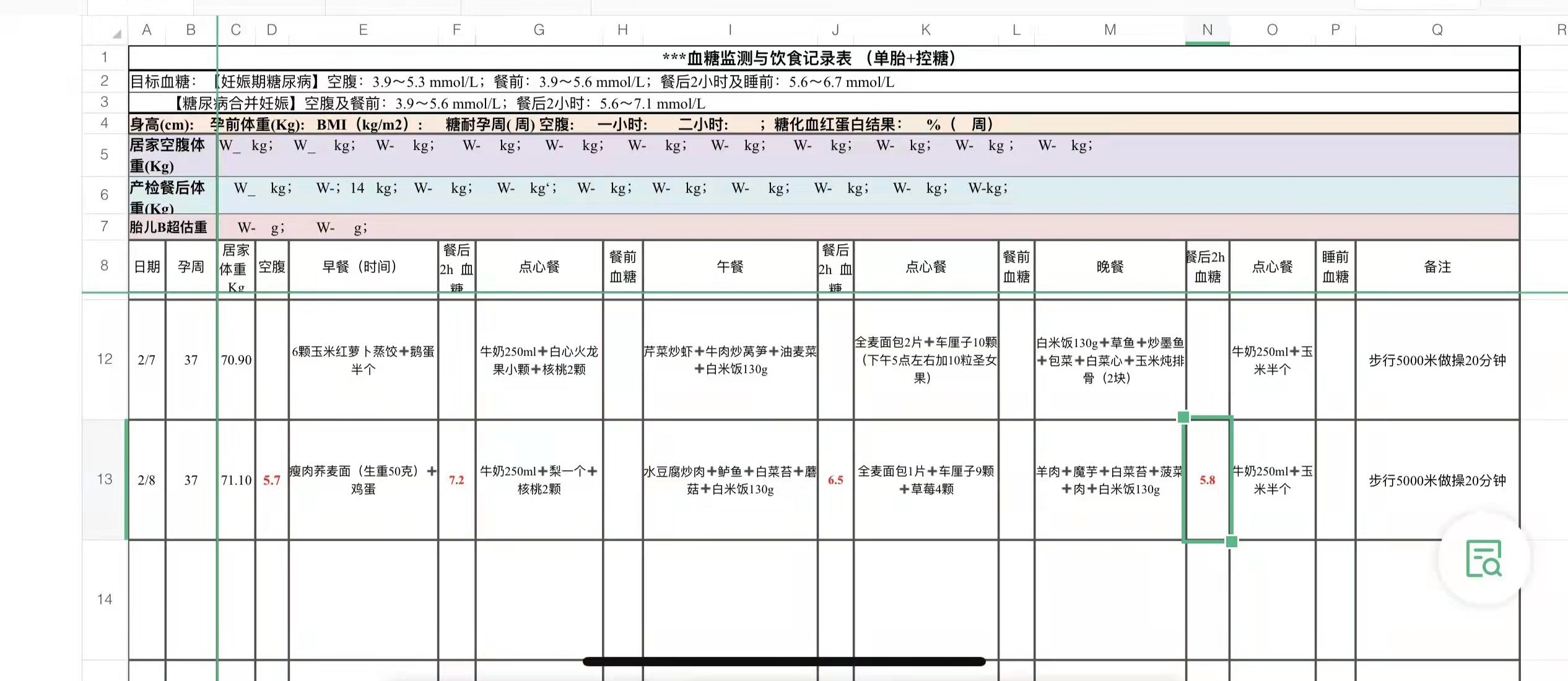Click the red 6.5 post-lunch value
The image size is (1568, 681).
point(835,480)
